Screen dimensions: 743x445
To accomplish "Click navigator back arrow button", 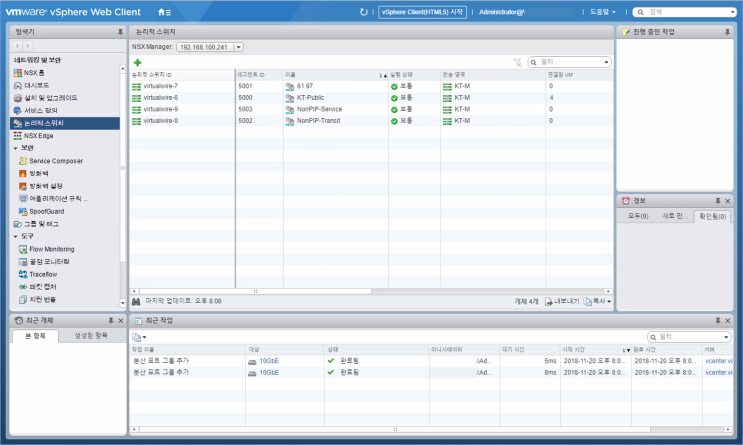I will [18, 46].
